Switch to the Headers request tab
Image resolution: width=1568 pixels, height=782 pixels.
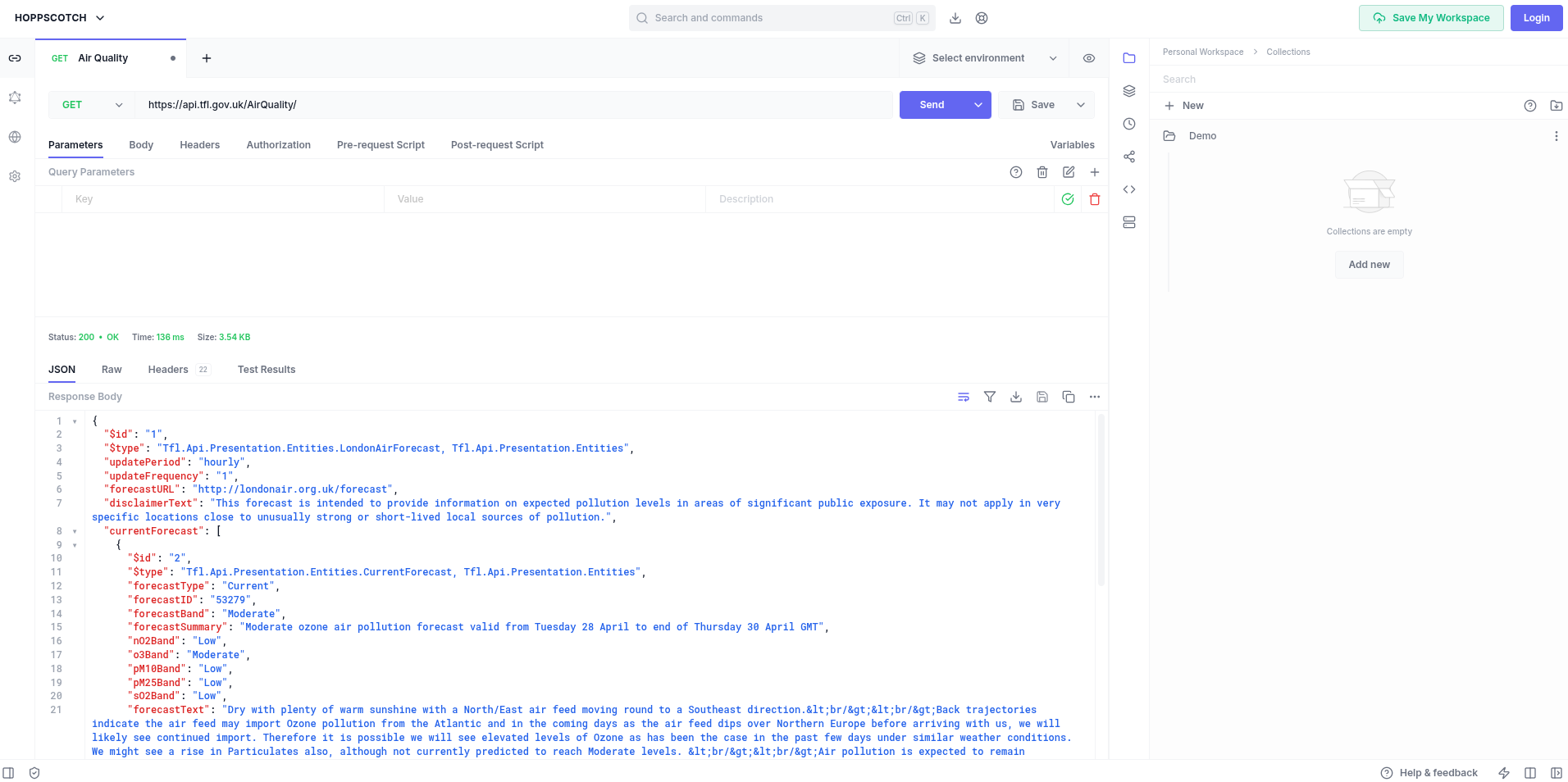(x=199, y=145)
